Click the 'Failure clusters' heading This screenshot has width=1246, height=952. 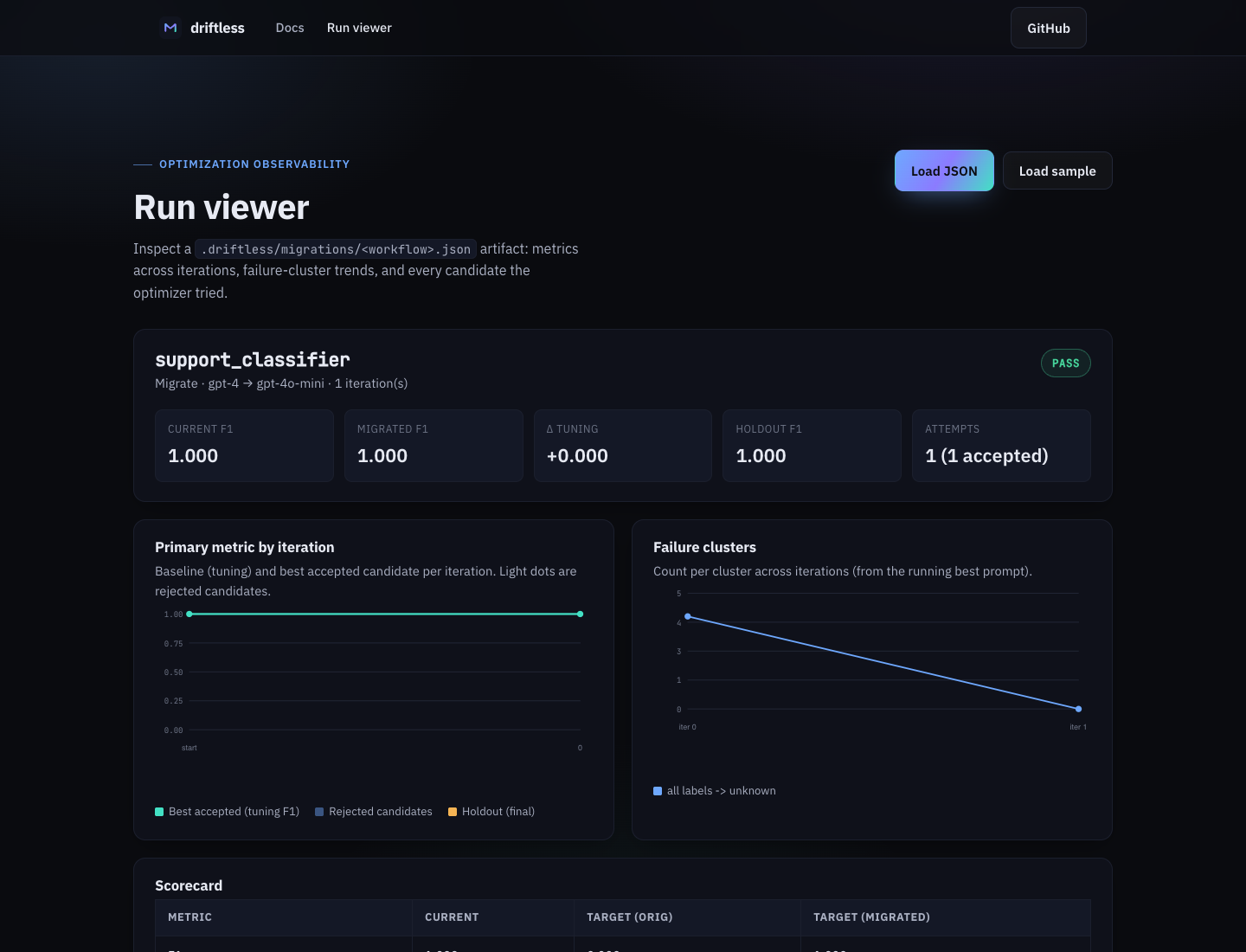704,547
